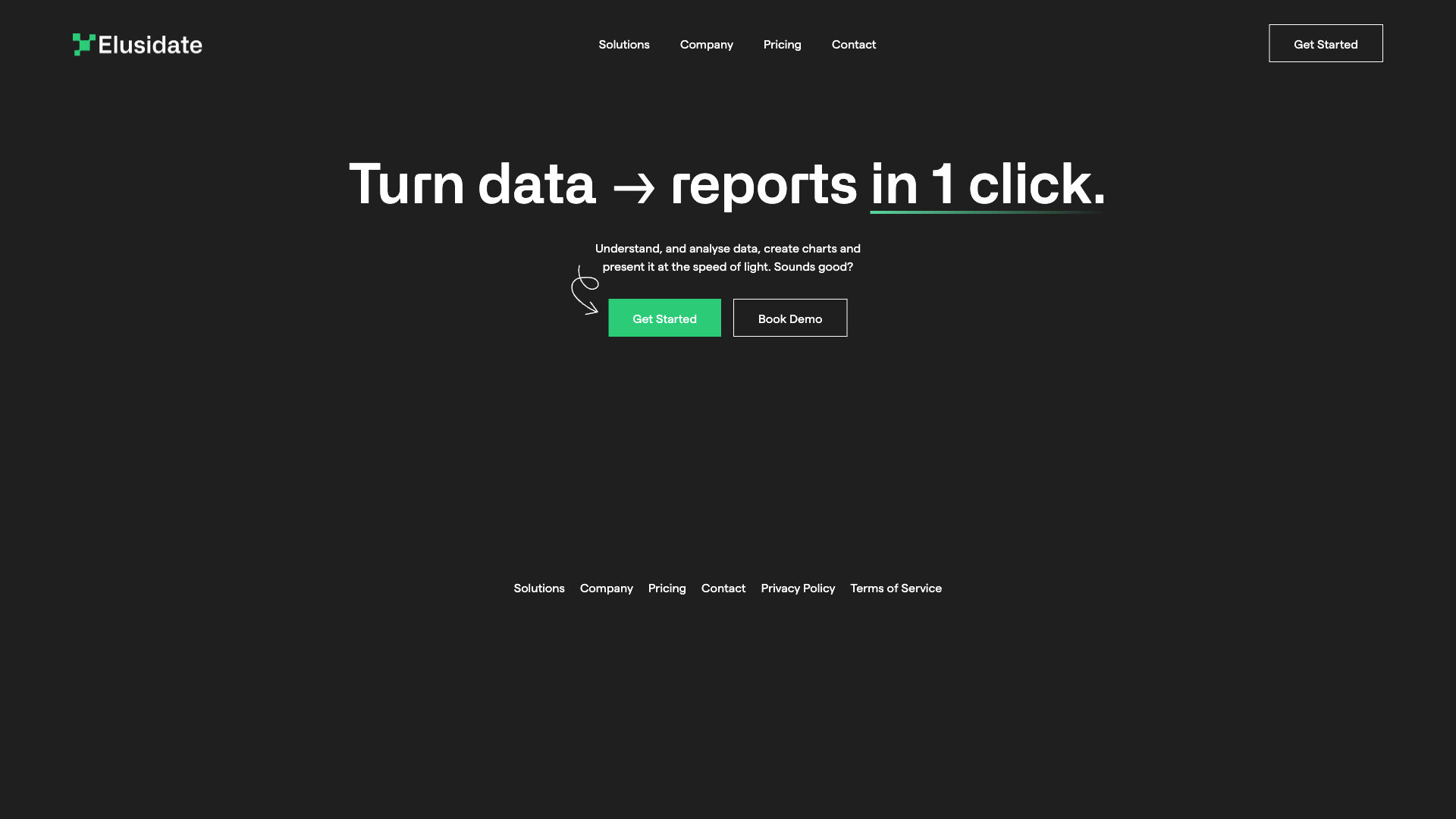
Task: Click the footer Terms of Service link
Action: pyautogui.click(x=896, y=587)
